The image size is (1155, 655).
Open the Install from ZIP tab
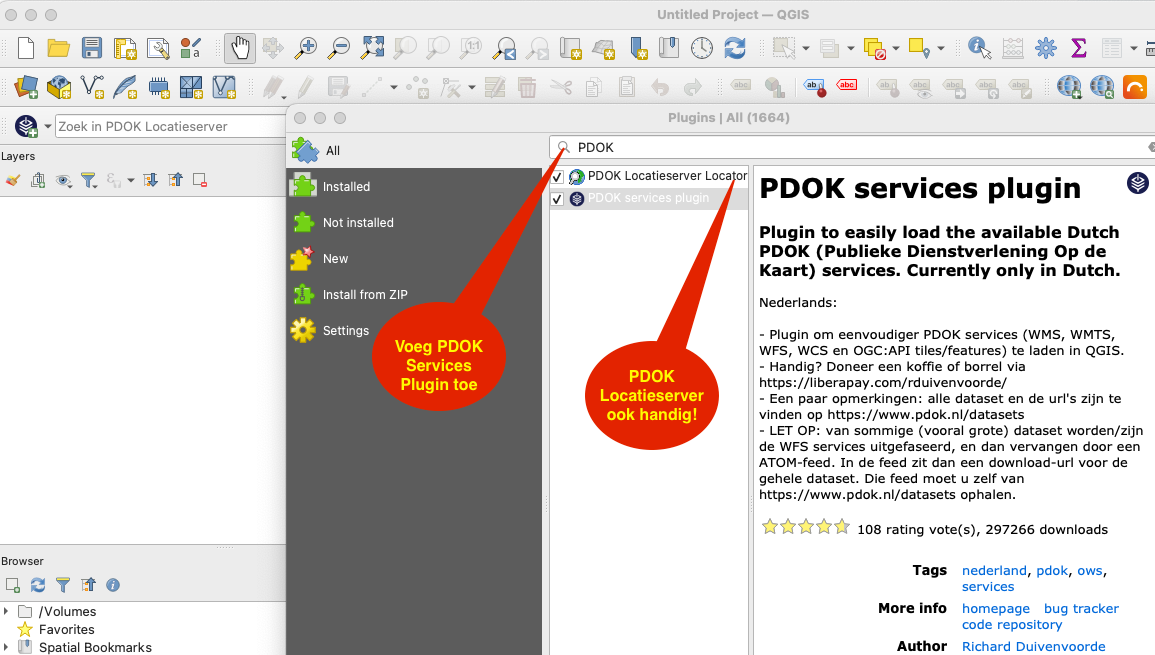pyautogui.click(x=416, y=295)
